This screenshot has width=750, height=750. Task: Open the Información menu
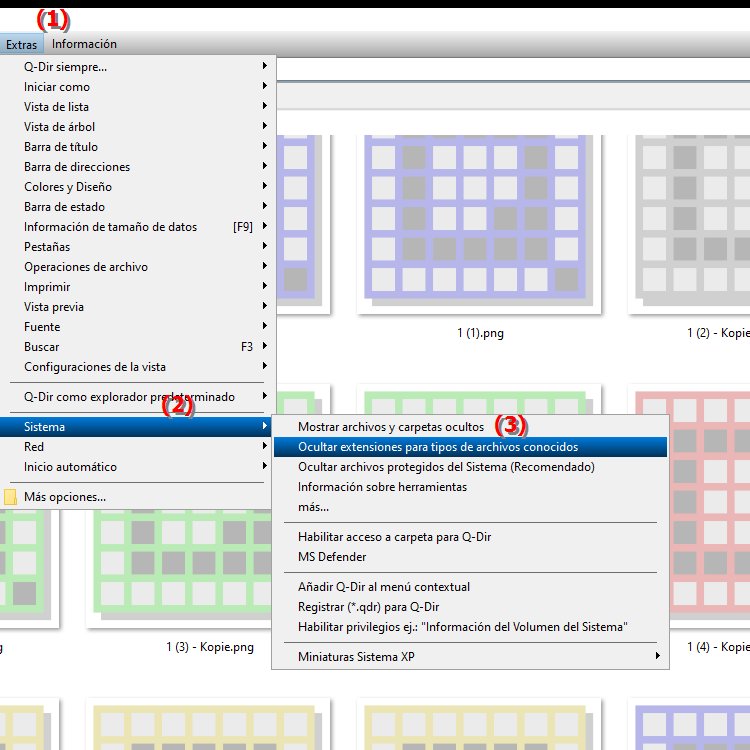pyautogui.click(x=84, y=44)
